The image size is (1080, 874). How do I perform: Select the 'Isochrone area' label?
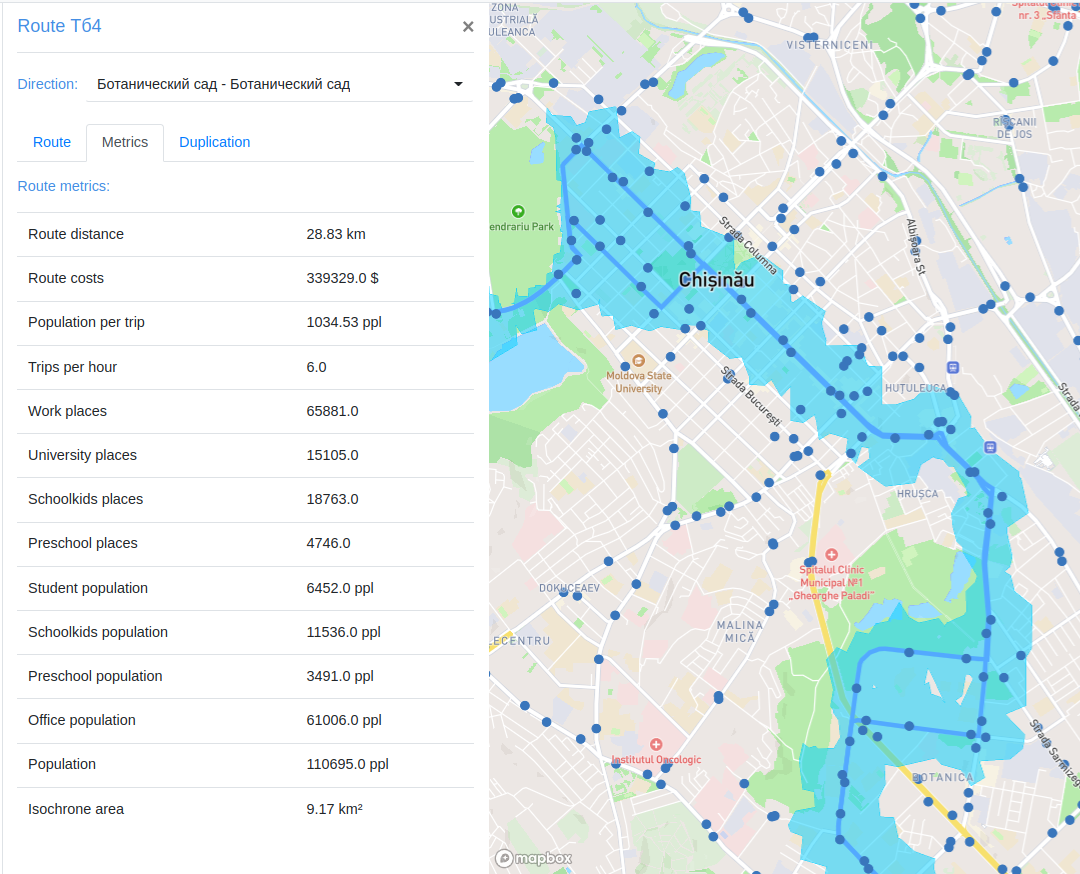[76, 809]
